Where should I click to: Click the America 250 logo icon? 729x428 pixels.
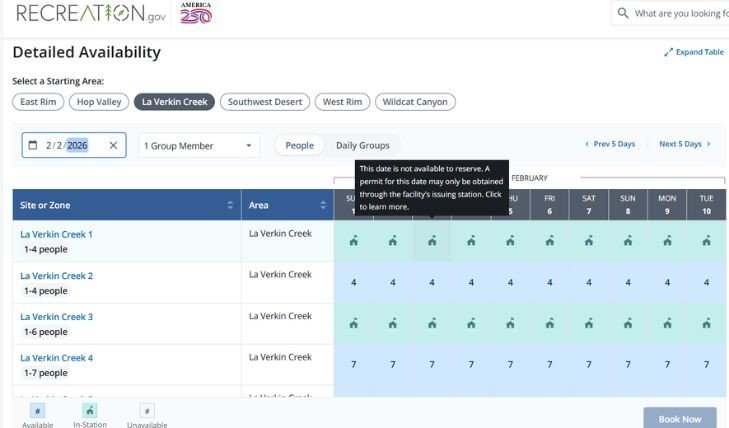click(x=196, y=13)
